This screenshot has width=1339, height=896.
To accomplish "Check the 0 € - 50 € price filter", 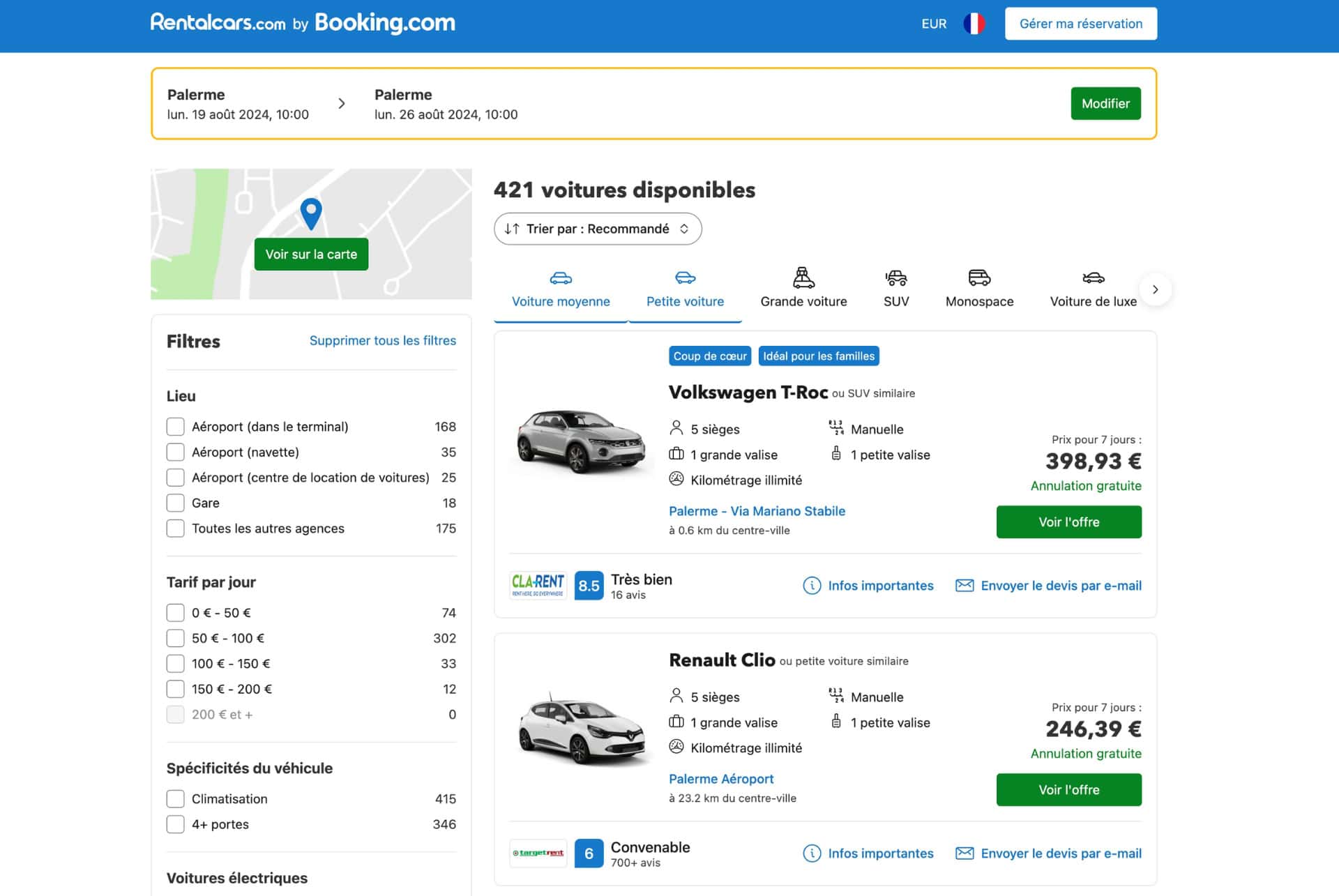I will coord(175,613).
